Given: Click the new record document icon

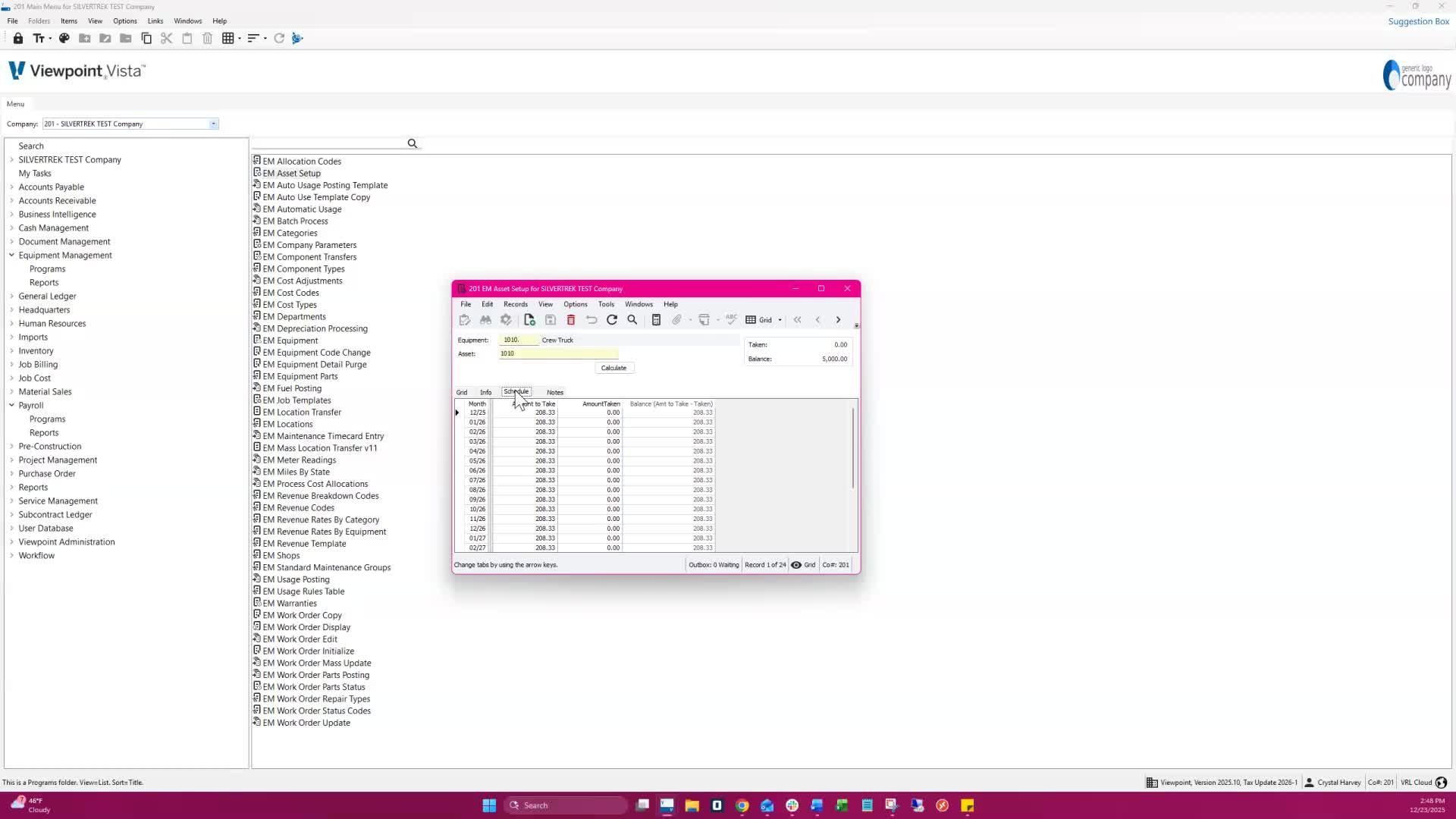Looking at the screenshot, I should [x=529, y=320].
